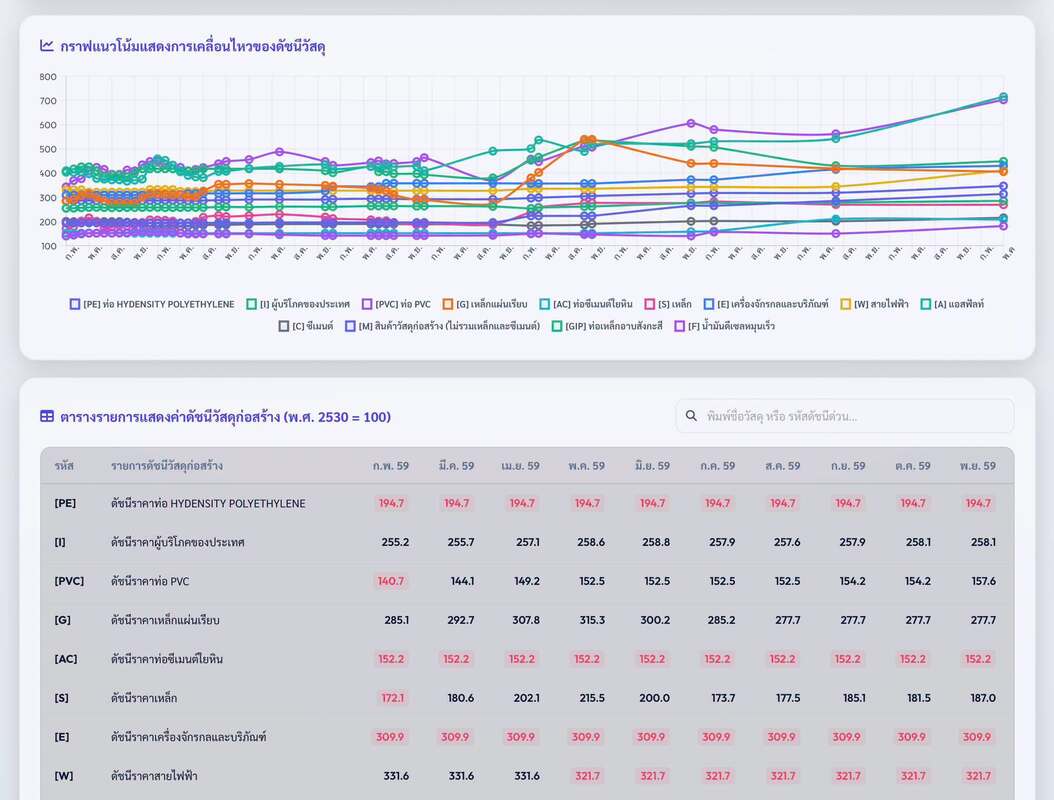Click the 202.1 value in the [S] row
This screenshot has height=800, width=1054.
pos(526,698)
